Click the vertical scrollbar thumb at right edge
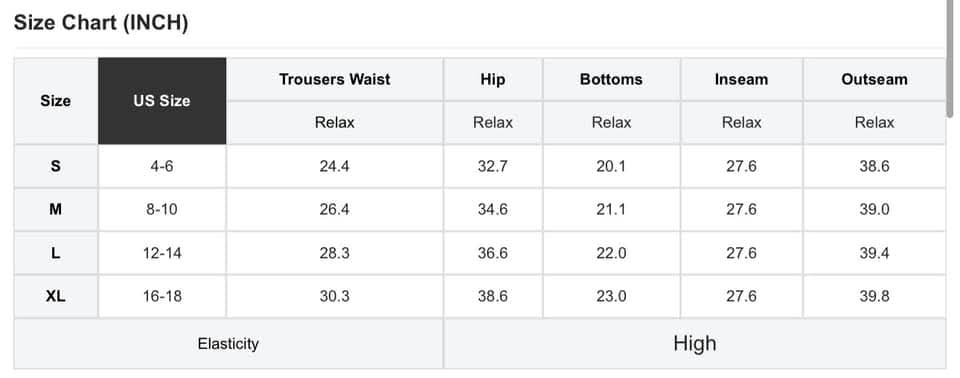The image size is (960, 378). tap(950, 58)
